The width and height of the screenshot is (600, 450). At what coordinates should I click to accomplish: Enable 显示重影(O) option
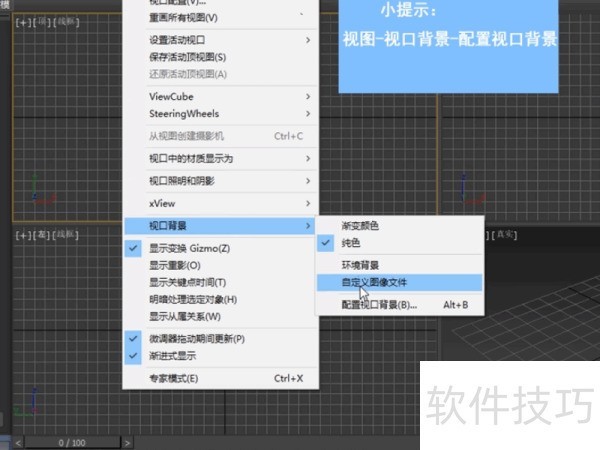tap(175, 265)
